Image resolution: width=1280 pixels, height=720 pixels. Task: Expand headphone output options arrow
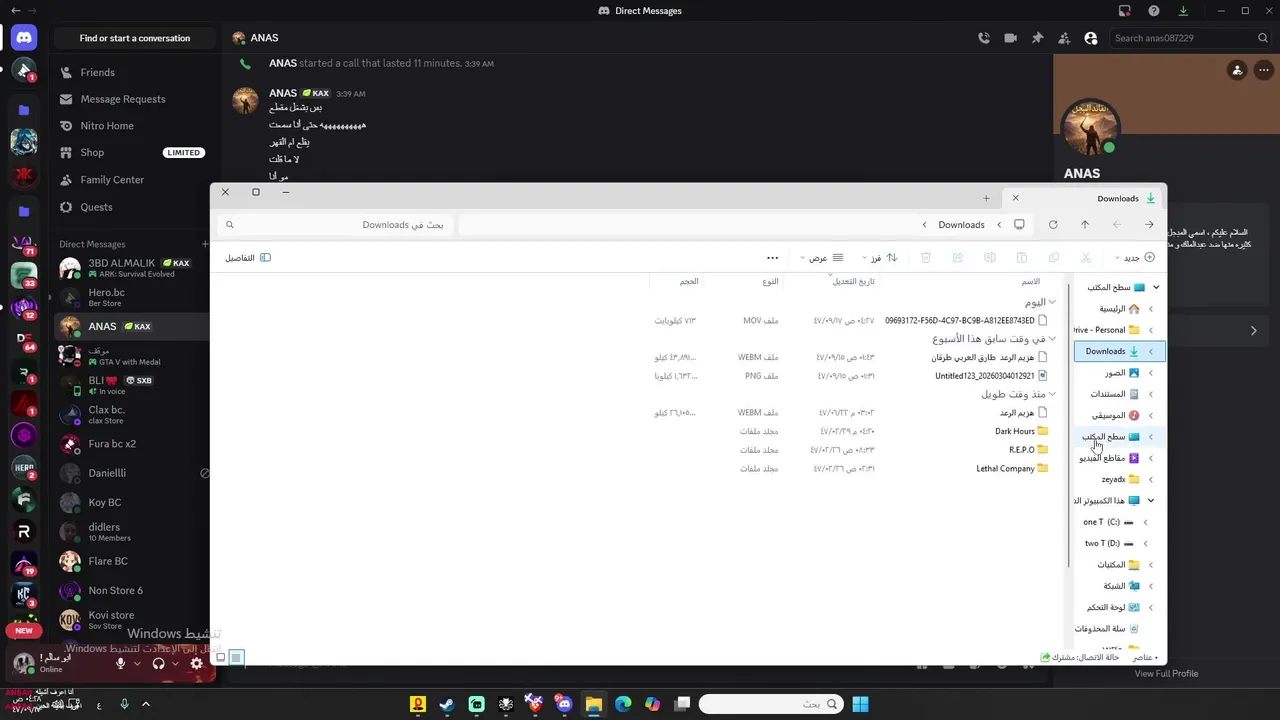pyautogui.click(x=175, y=663)
